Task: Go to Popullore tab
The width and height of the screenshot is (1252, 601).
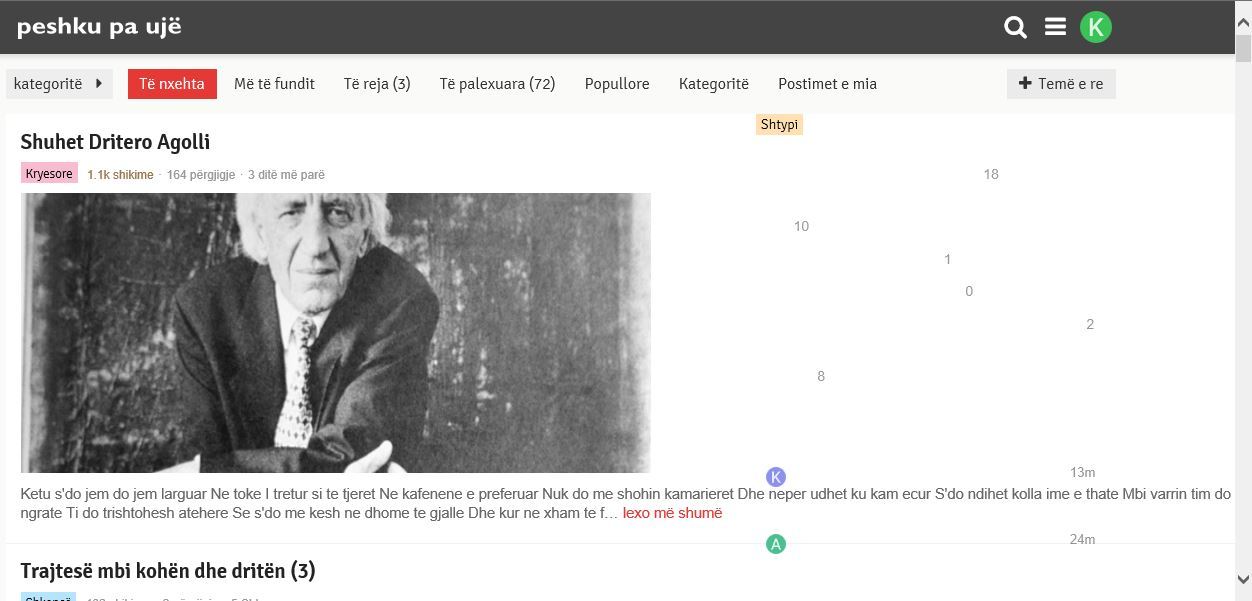Action: coord(617,84)
